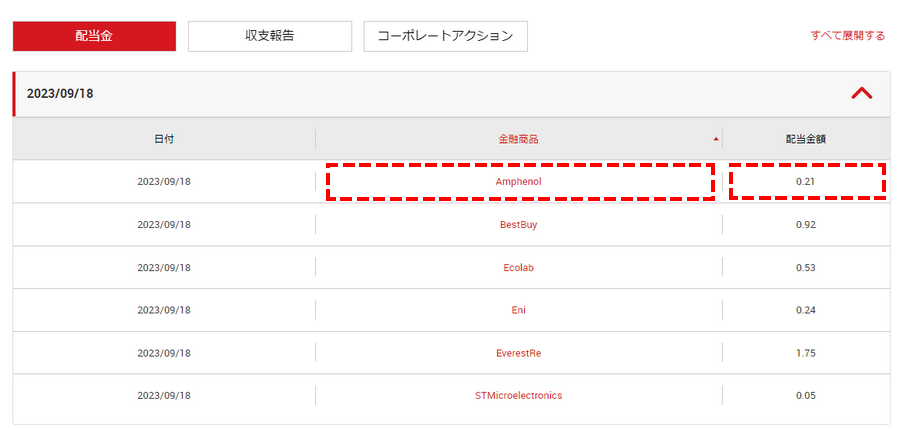The width and height of the screenshot is (900, 429).
Task: Click the 0.05 dividend amount
Action: pyautogui.click(x=806, y=396)
